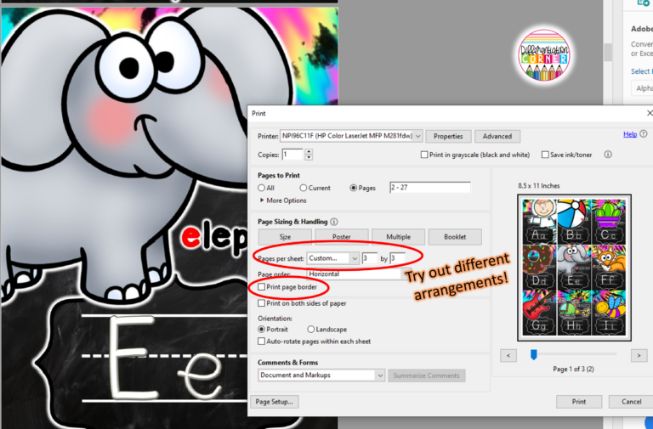Select the Size sizing option
This screenshot has width=653, height=429.
[285, 237]
